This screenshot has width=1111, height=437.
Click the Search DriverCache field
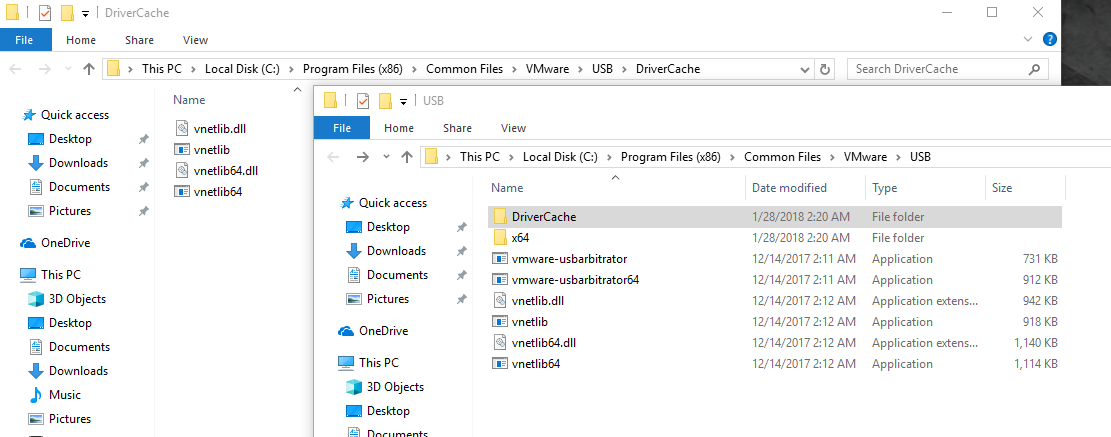click(947, 69)
